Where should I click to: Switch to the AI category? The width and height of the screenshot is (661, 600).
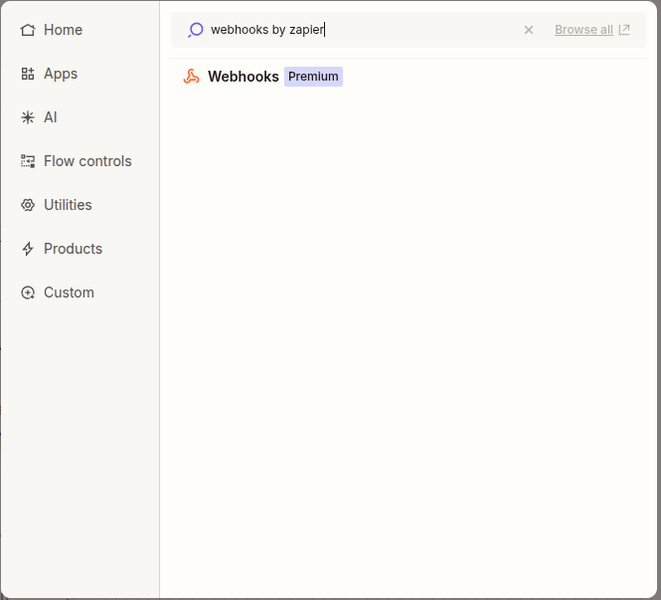(x=39, y=117)
